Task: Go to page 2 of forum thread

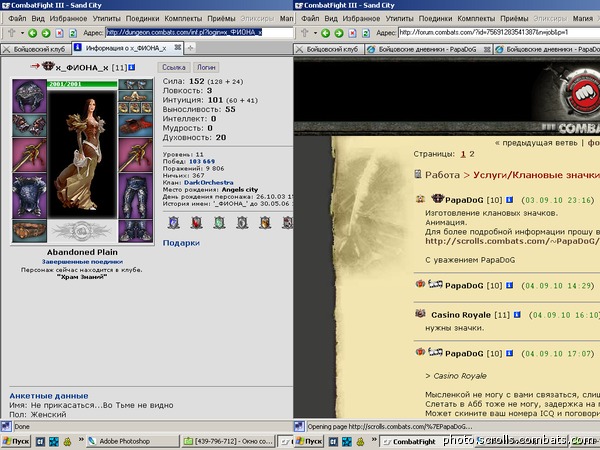Action: pyautogui.click(x=472, y=154)
